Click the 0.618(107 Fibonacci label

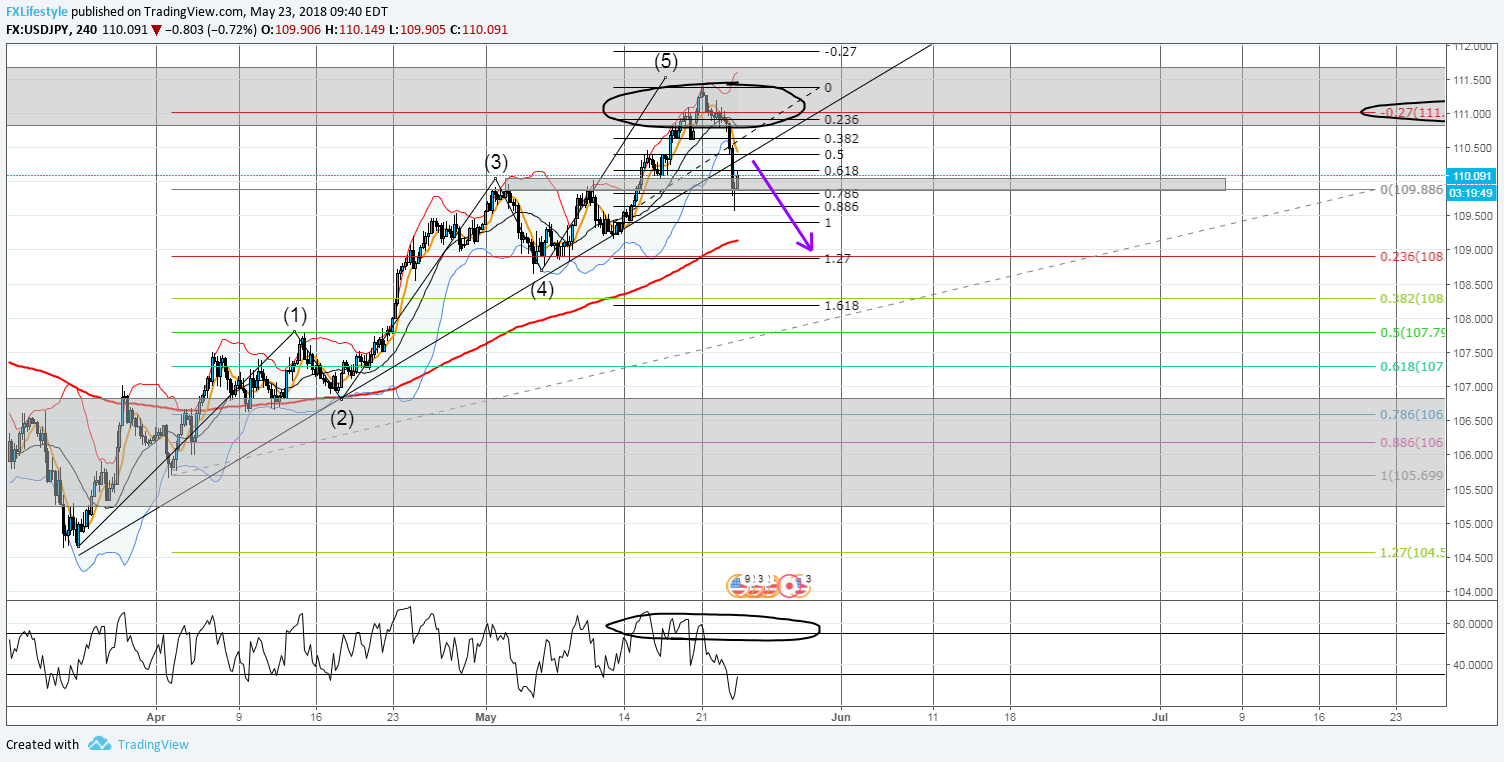click(1411, 366)
